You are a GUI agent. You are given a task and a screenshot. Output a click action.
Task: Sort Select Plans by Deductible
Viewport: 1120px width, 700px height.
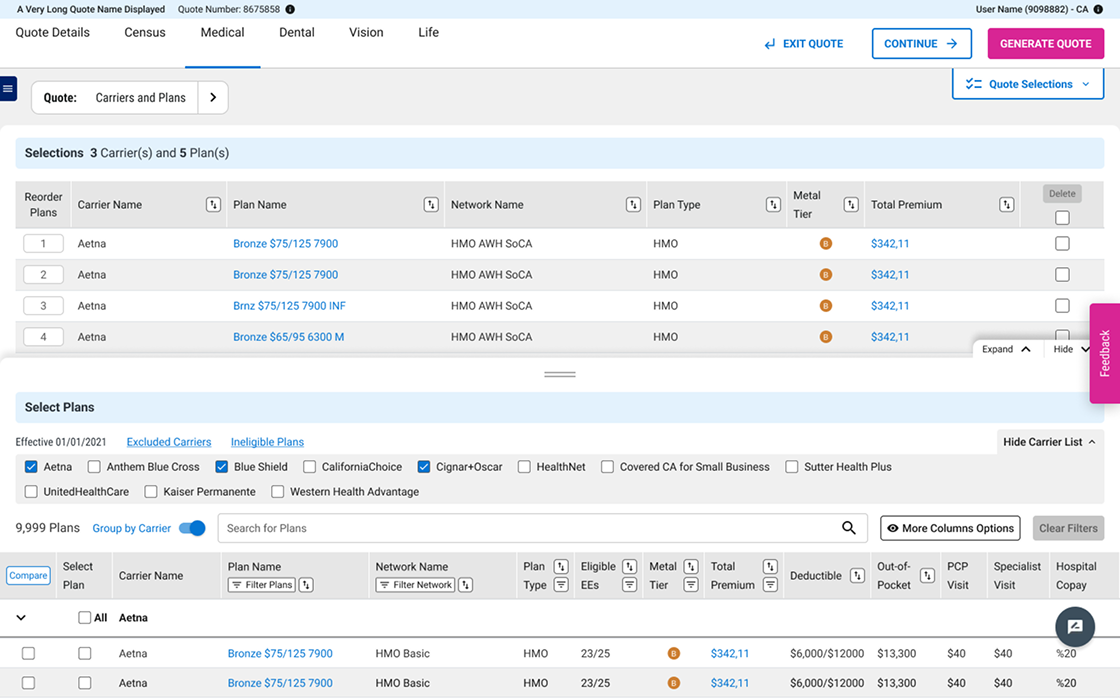coord(857,576)
